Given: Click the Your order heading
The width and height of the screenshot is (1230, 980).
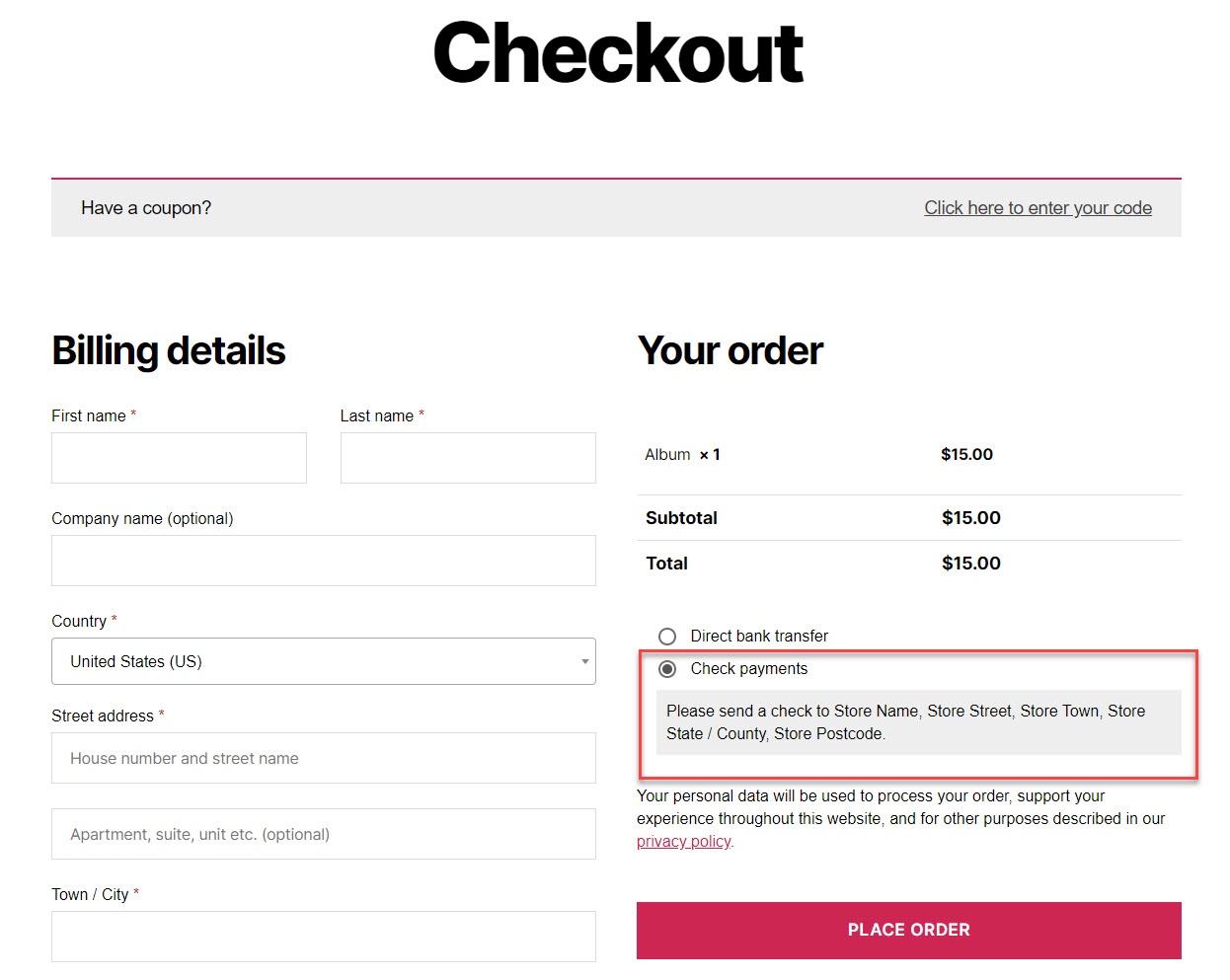Looking at the screenshot, I should (730, 350).
